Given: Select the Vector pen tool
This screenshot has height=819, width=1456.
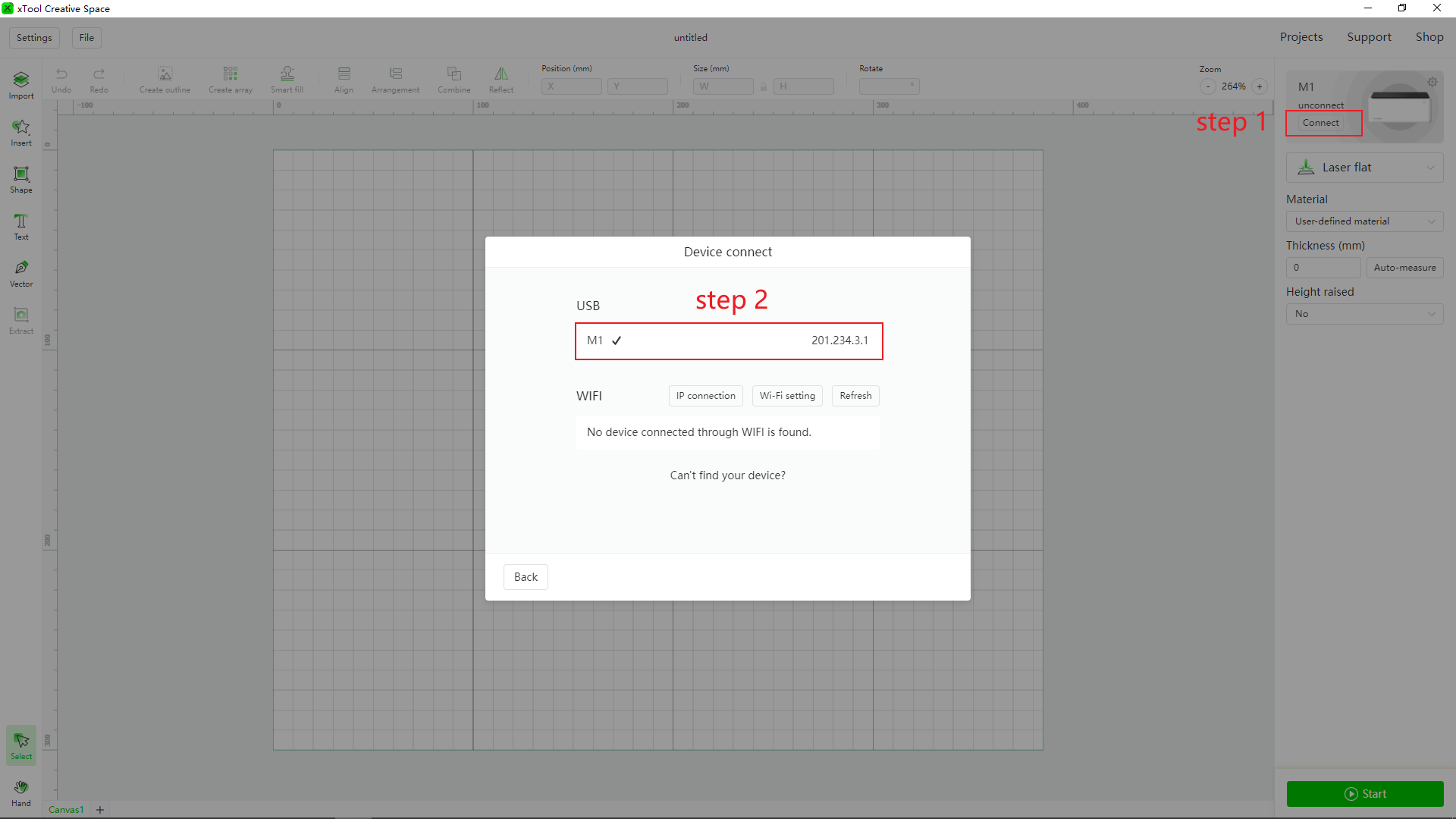Looking at the screenshot, I should 21,273.
